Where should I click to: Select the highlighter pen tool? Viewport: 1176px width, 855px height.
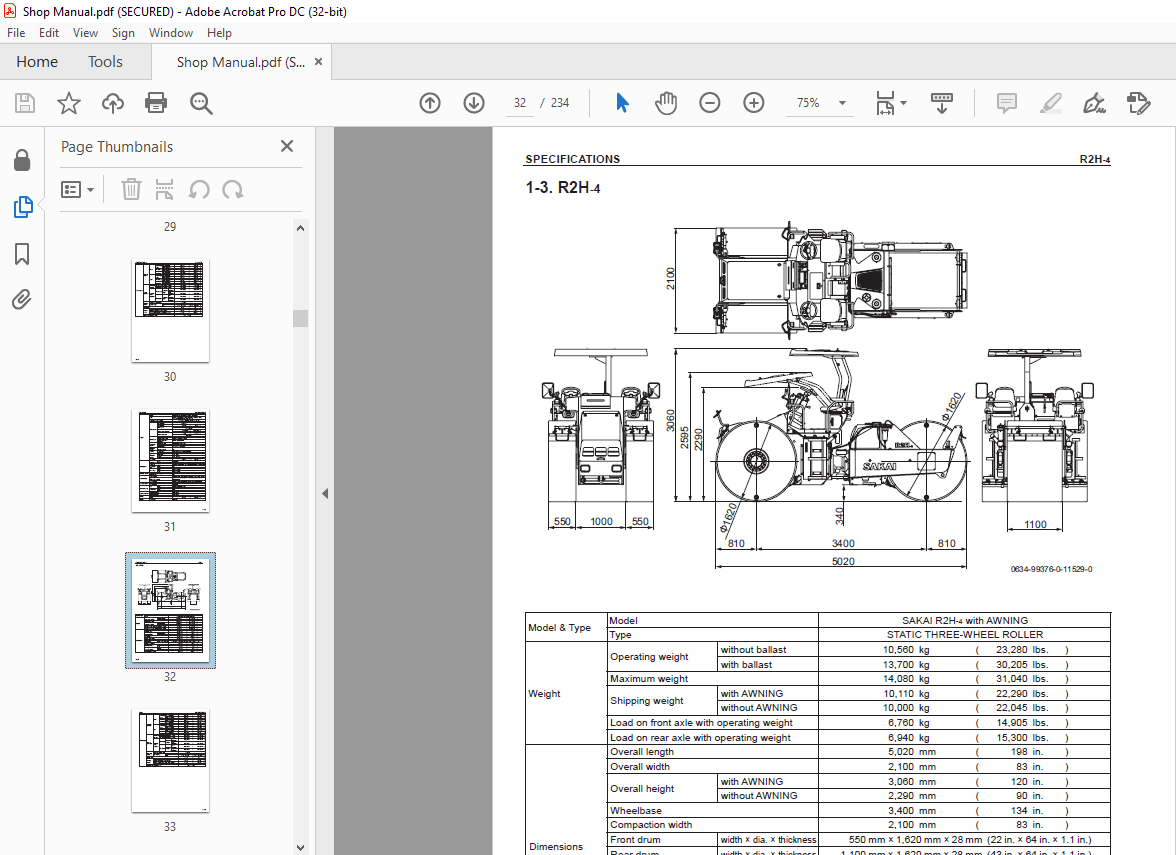[1051, 103]
